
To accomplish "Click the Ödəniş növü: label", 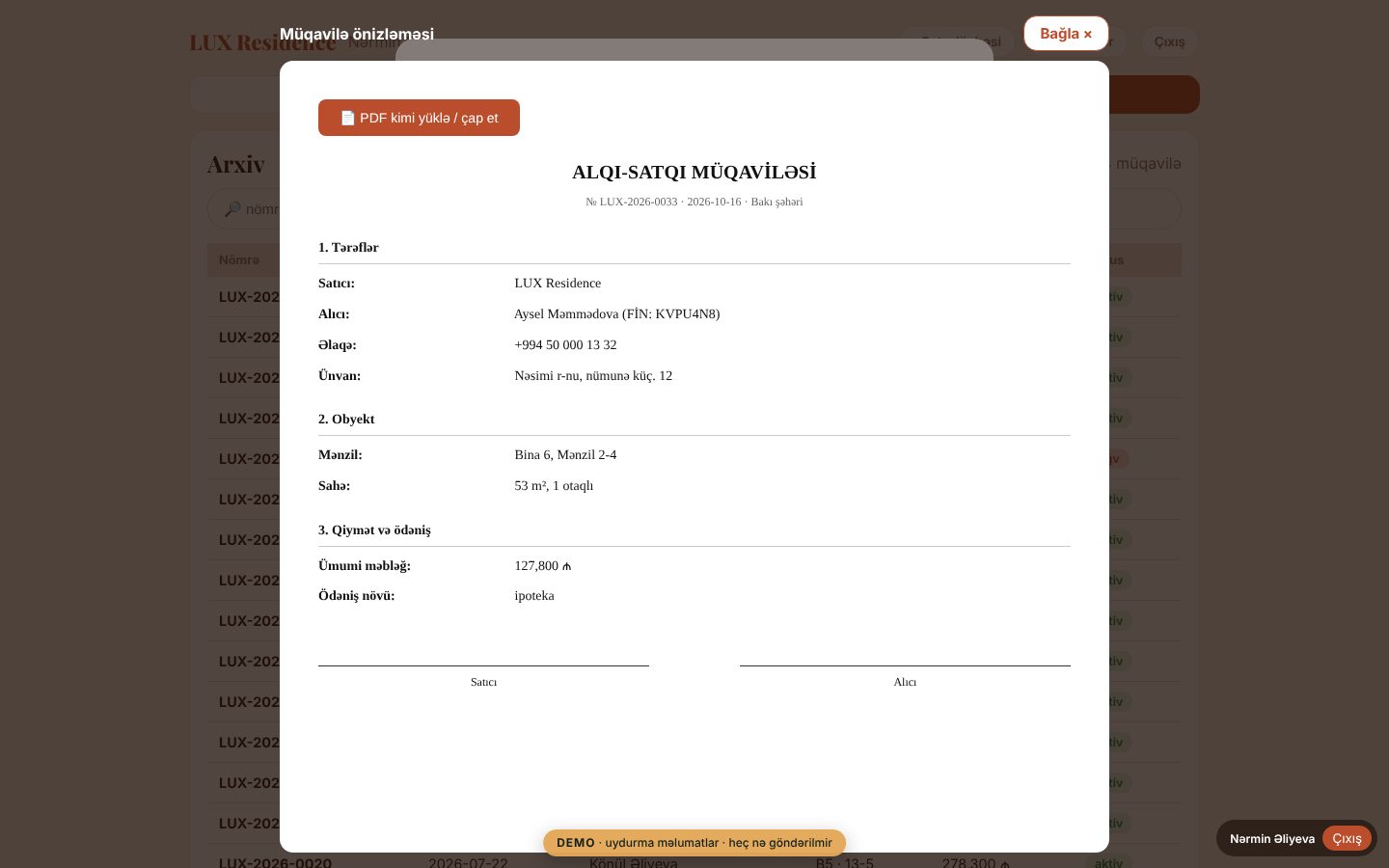I will [357, 595].
